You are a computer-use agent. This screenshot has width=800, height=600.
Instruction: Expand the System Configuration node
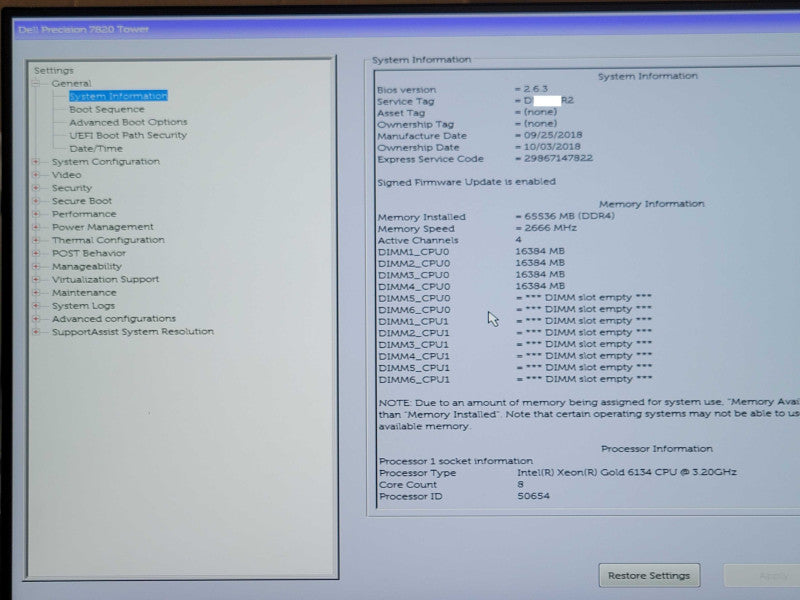point(36,162)
